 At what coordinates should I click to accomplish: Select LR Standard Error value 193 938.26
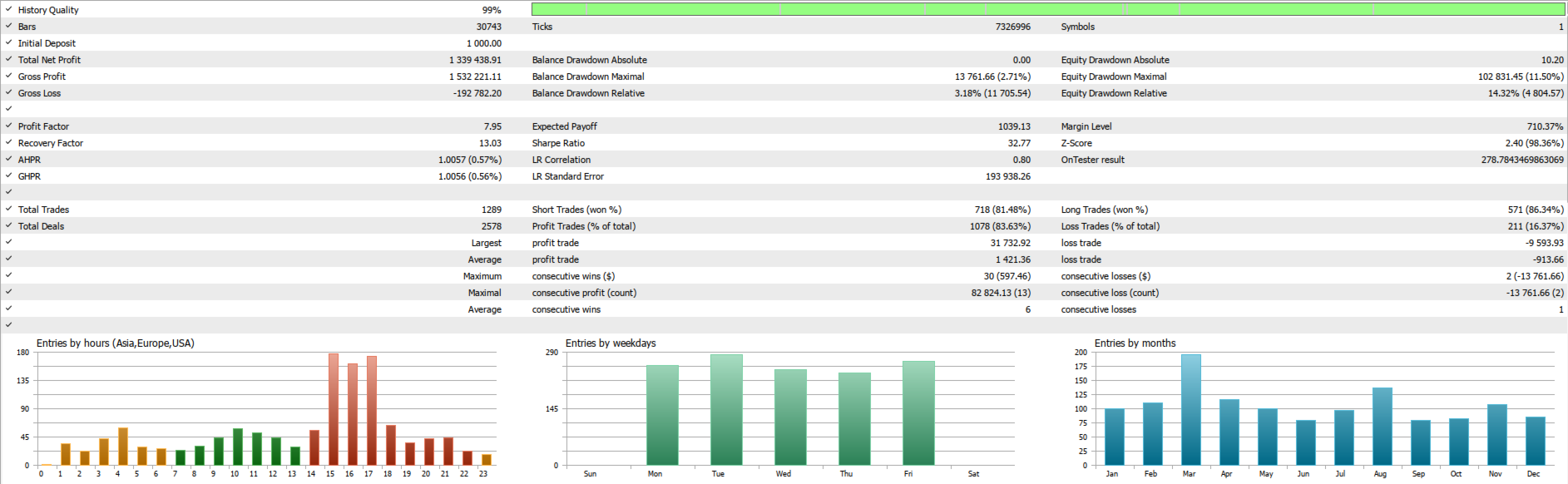(x=1008, y=176)
